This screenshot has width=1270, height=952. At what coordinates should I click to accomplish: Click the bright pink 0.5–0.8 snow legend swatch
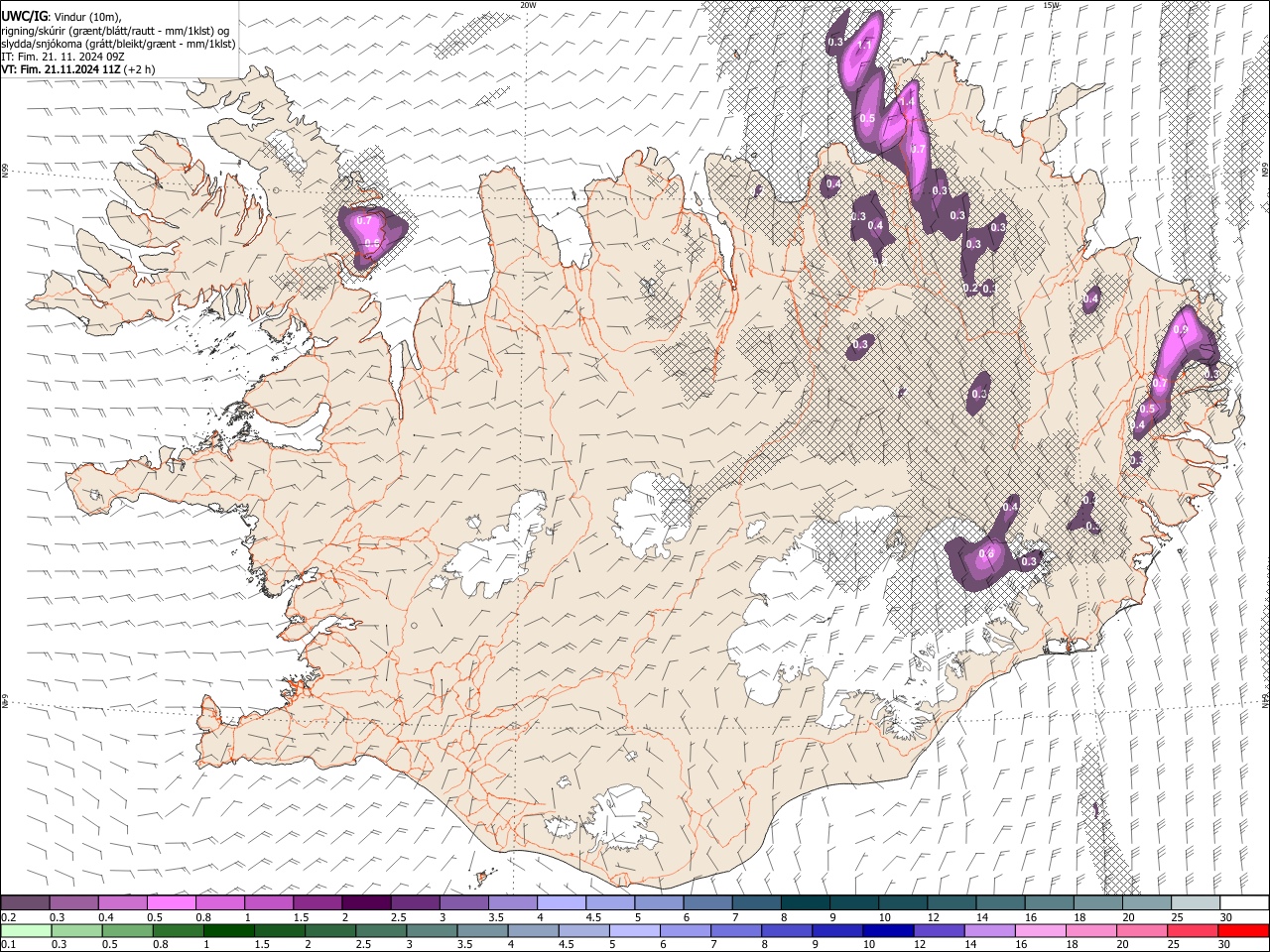click(172, 902)
